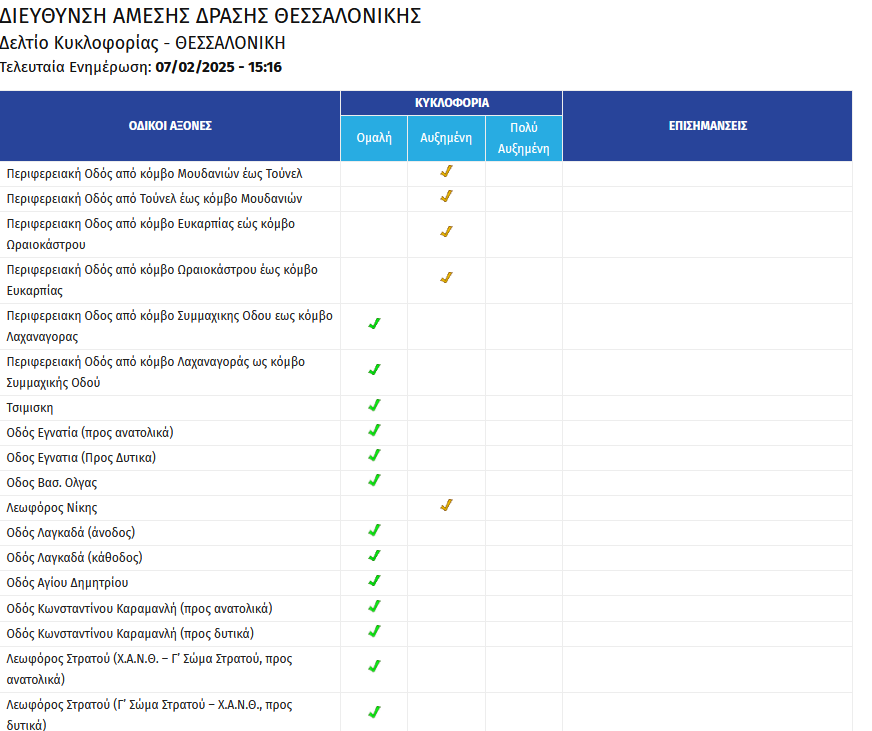
Task: Click the green checkmark for Οδός Λαγκαδά (κάθοδος)
Action: click(374, 556)
